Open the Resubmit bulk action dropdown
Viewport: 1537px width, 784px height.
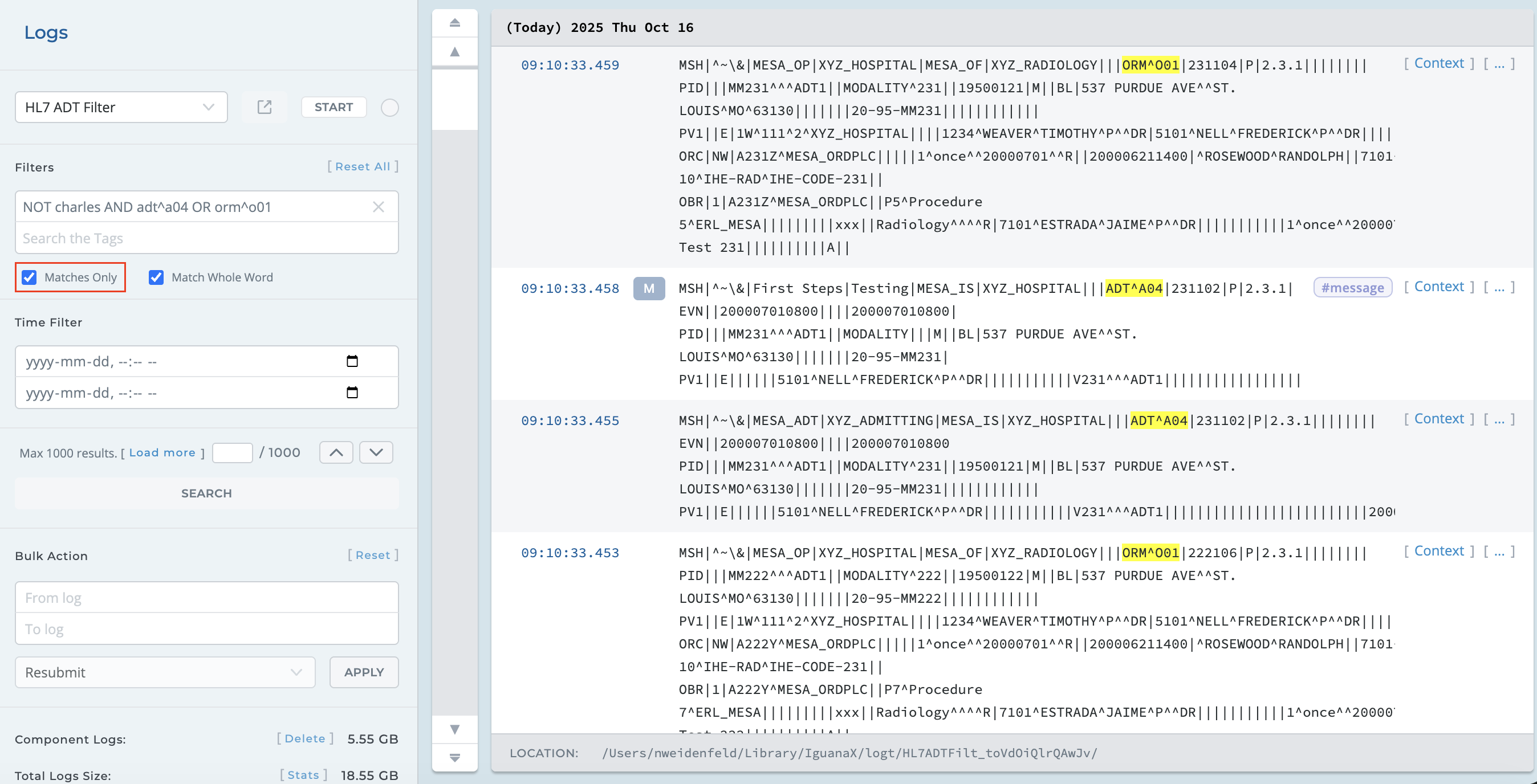pyautogui.click(x=165, y=672)
